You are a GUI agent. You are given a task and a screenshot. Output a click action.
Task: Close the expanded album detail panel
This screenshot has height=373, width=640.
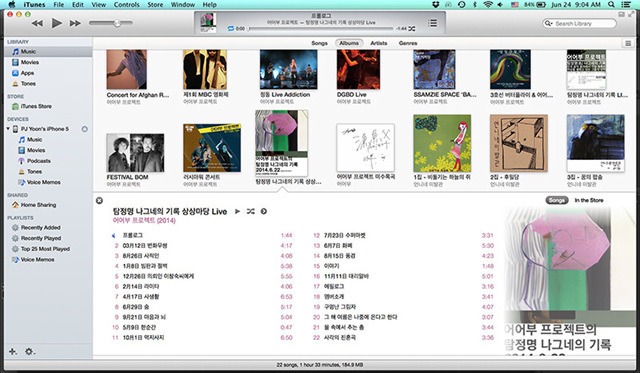(99, 200)
